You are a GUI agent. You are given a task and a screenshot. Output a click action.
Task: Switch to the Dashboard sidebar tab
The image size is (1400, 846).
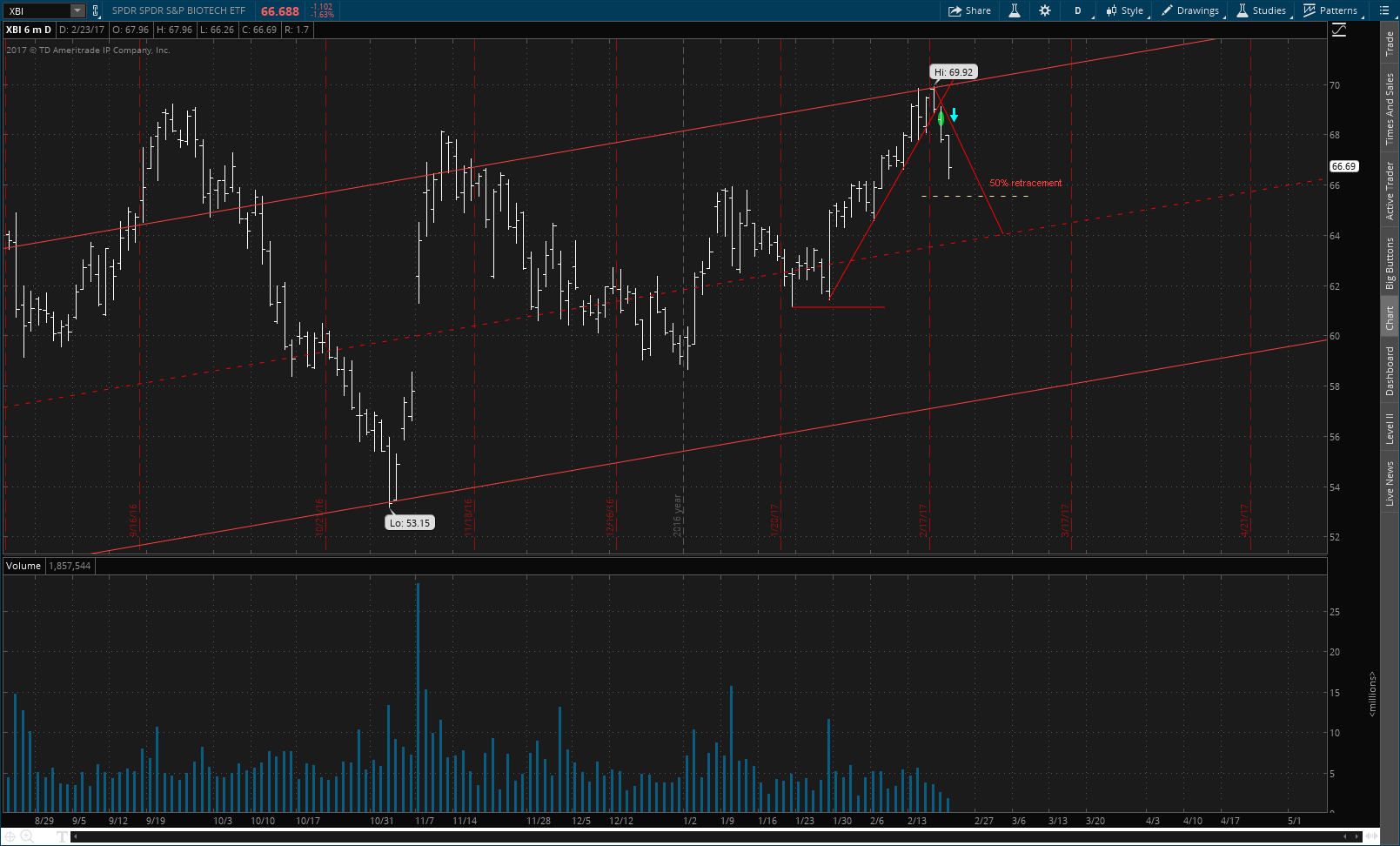point(1390,371)
